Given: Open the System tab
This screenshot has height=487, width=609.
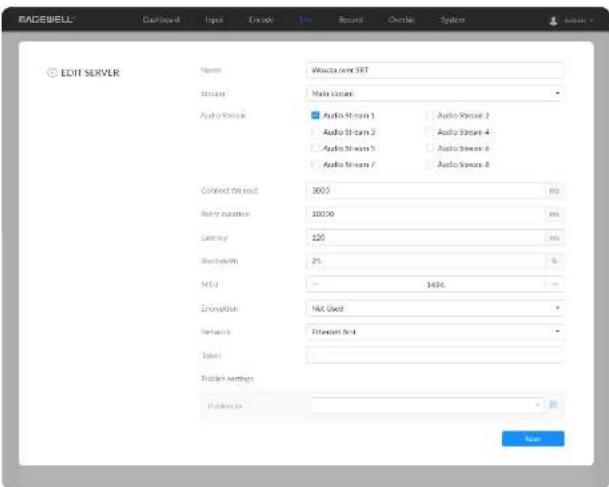Looking at the screenshot, I should tap(452, 19).
